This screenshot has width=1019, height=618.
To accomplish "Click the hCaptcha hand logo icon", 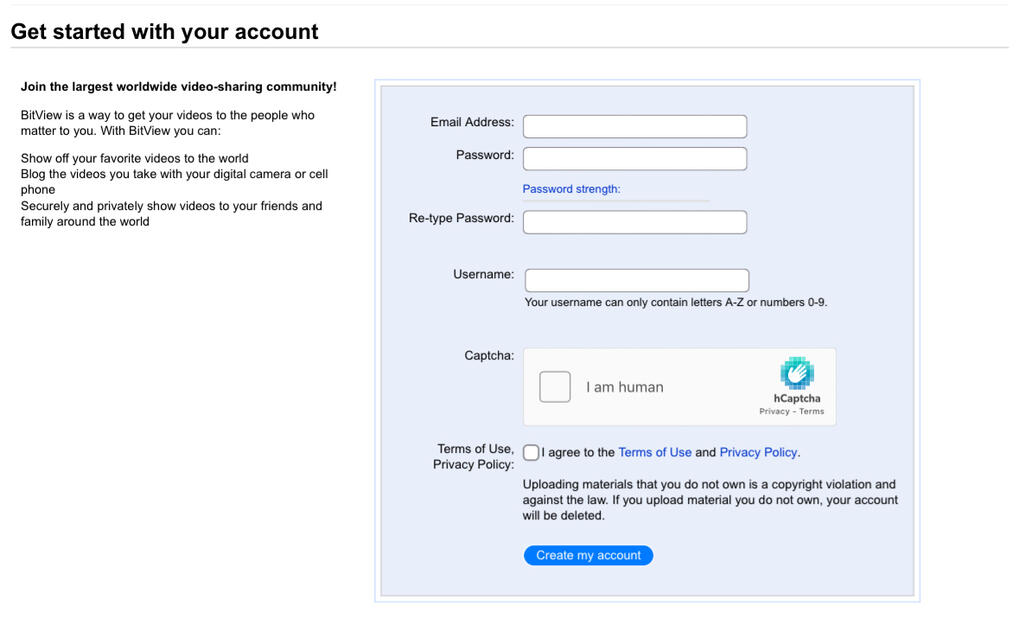I will [797, 372].
